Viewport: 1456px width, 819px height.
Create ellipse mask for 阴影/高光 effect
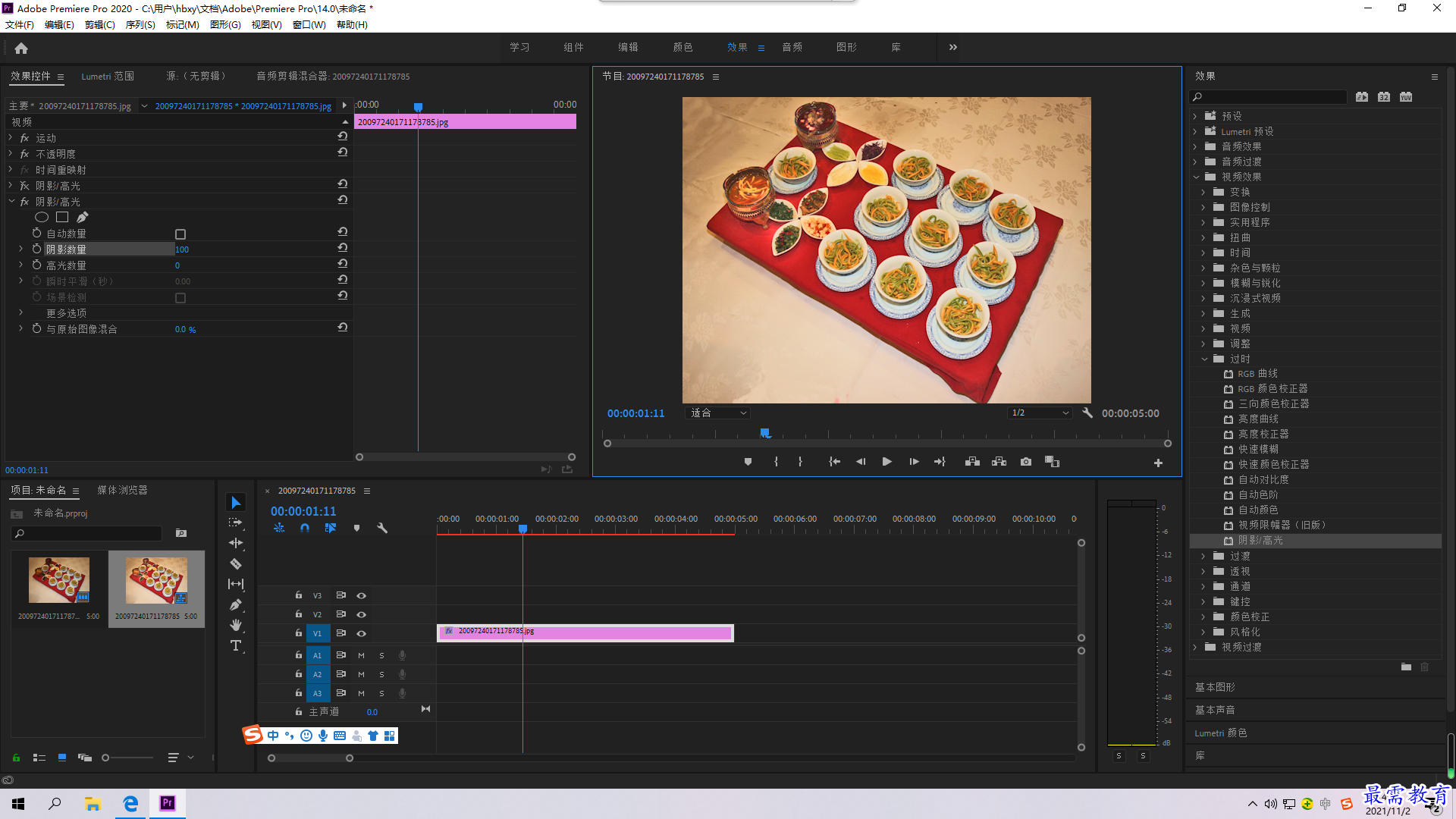42,217
